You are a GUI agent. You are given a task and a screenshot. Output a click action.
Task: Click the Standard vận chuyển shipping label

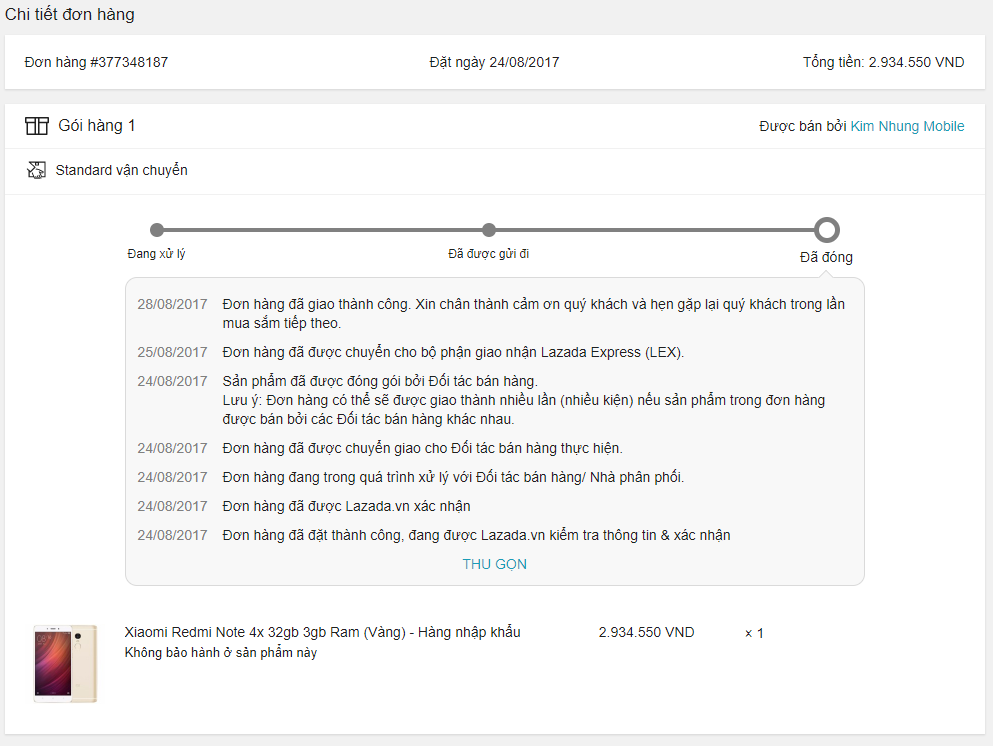pyautogui.click(x=121, y=170)
